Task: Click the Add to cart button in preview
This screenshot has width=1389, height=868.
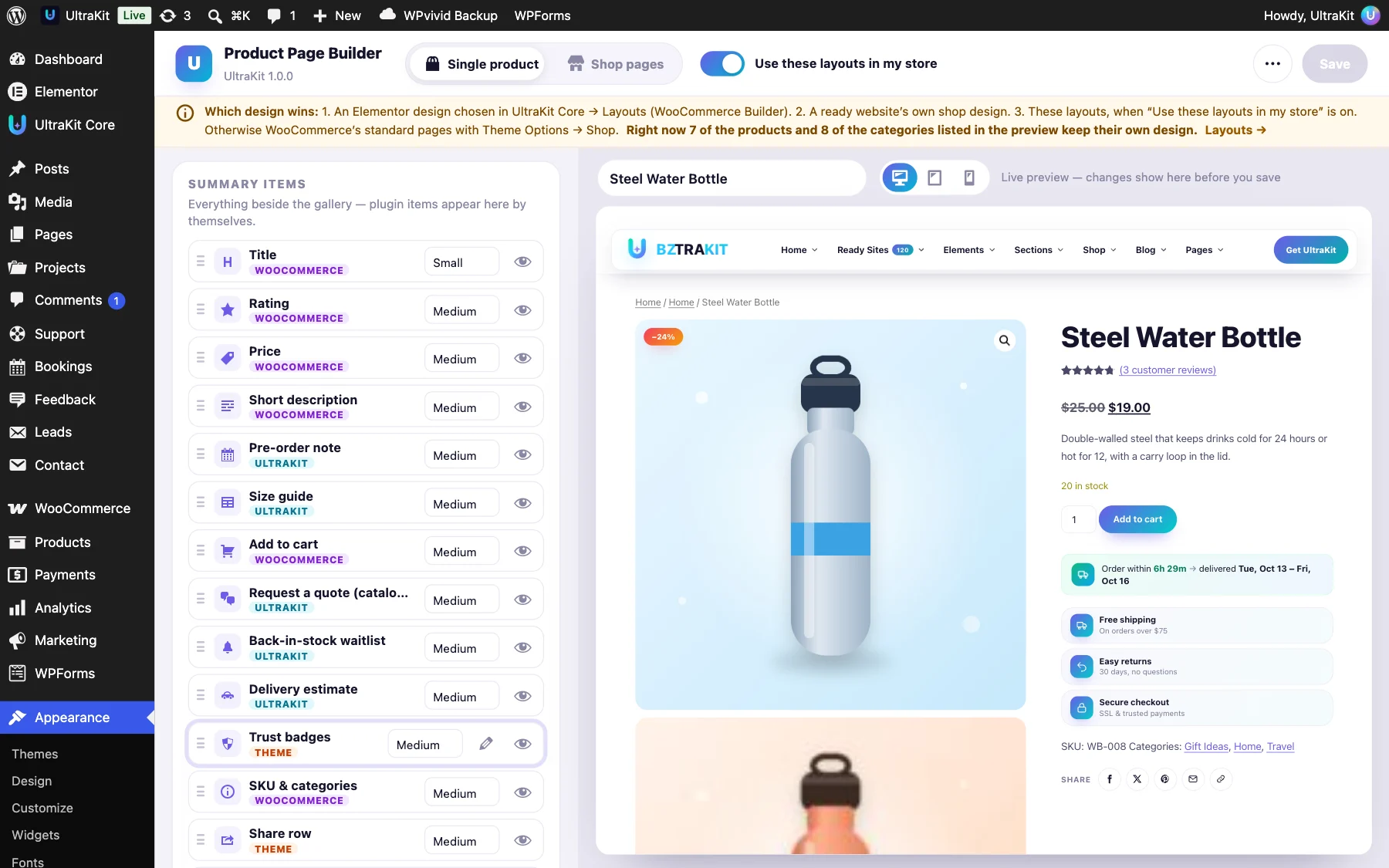Action: tap(1137, 519)
